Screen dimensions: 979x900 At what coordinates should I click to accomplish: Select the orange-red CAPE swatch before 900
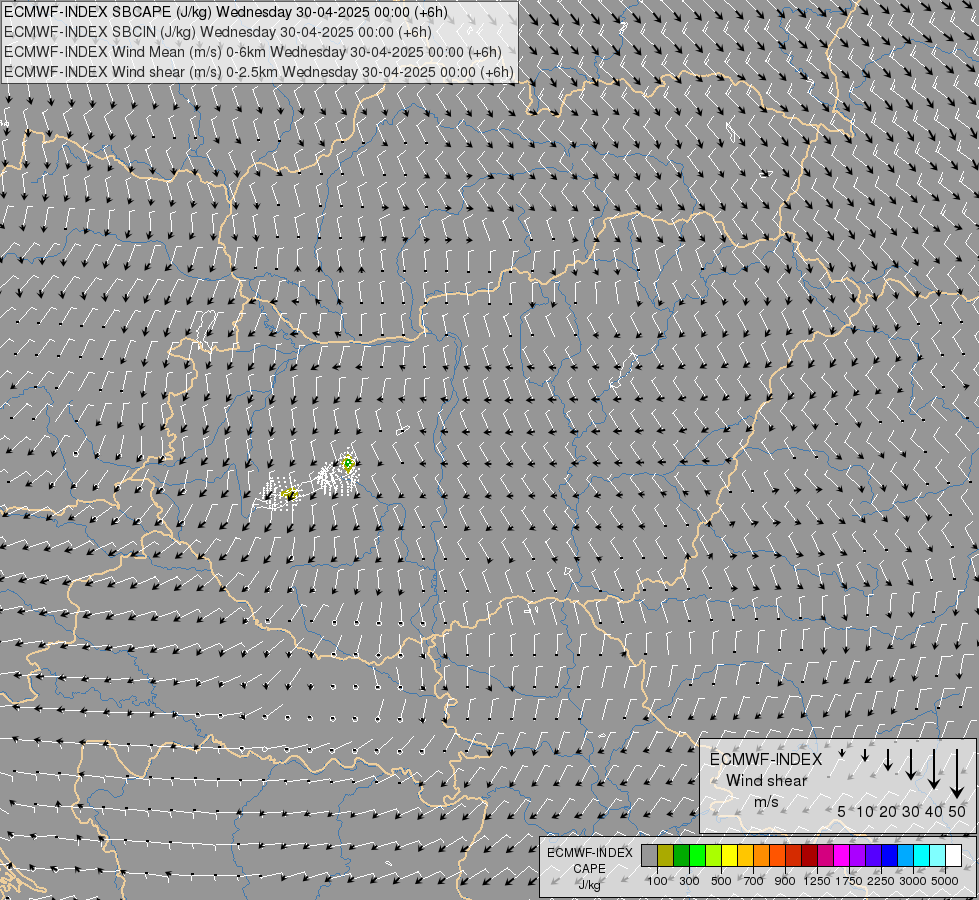pos(777,856)
